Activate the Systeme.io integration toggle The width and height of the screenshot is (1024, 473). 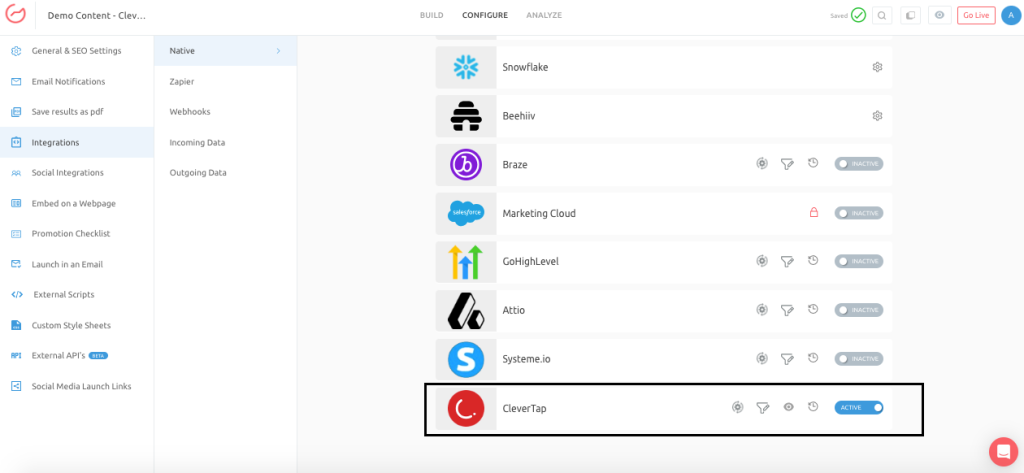click(x=859, y=359)
